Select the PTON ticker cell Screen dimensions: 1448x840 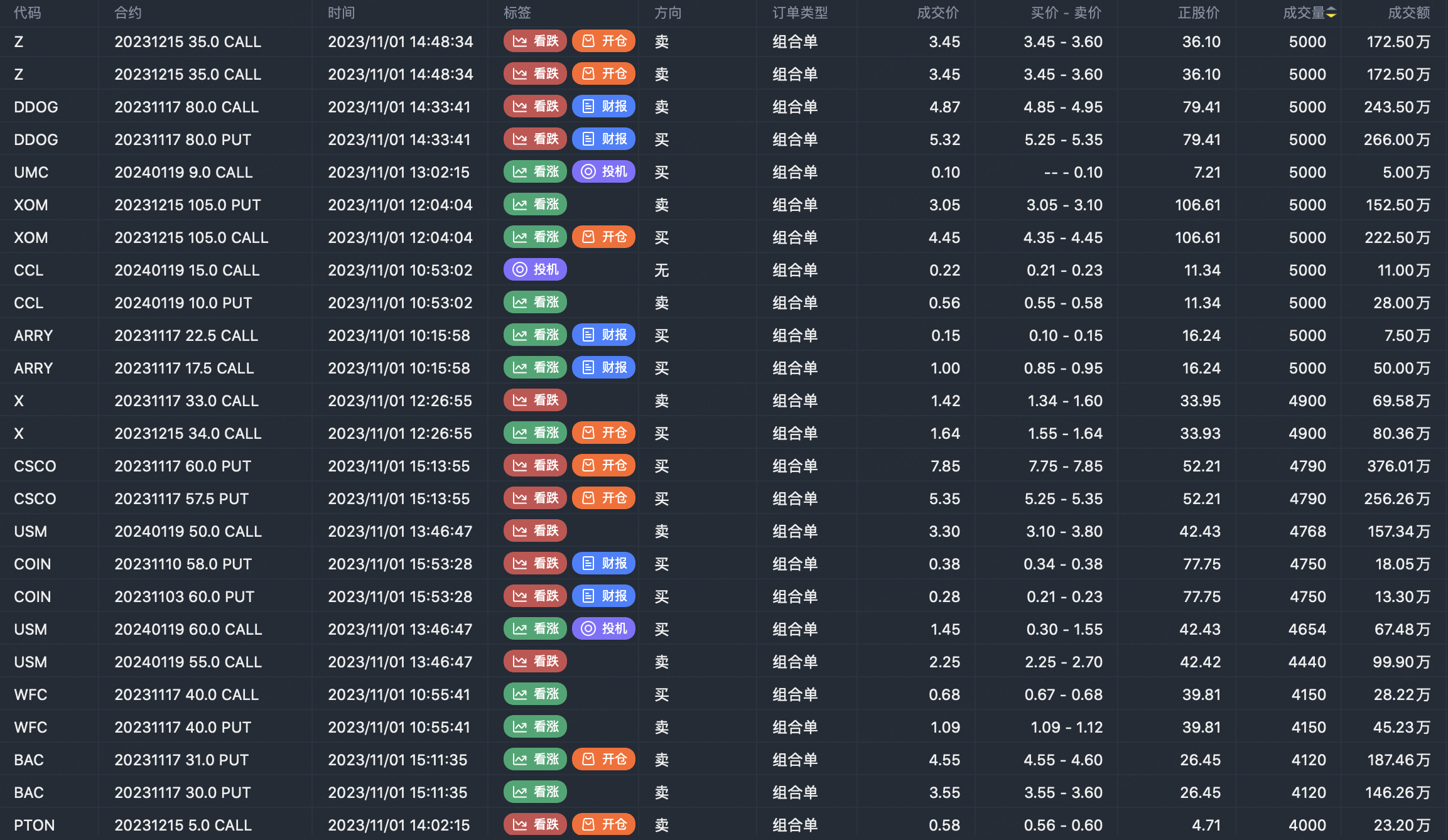[x=35, y=825]
